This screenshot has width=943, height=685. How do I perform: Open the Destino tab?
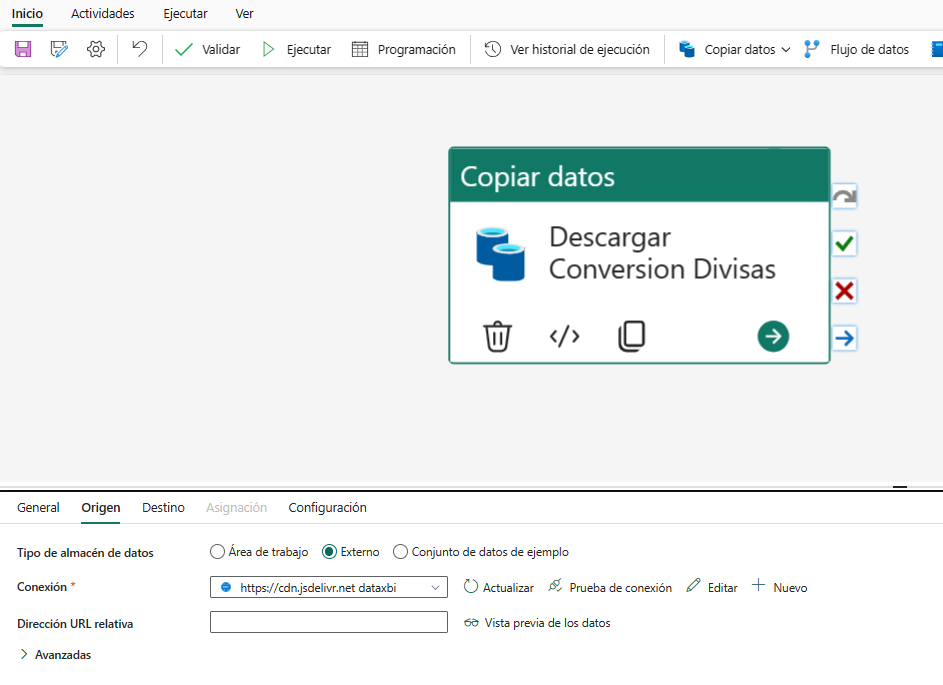tap(163, 507)
